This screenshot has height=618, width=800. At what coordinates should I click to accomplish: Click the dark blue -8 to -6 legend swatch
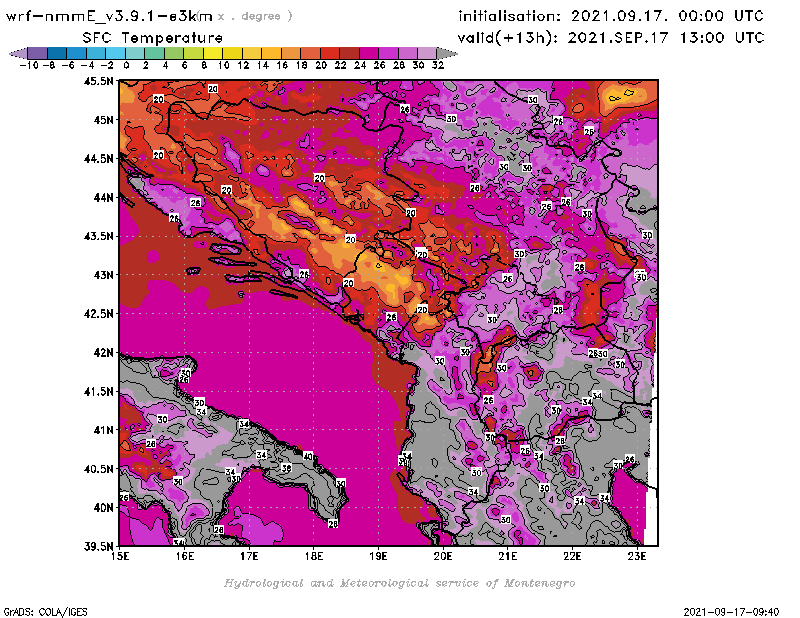[57, 53]
